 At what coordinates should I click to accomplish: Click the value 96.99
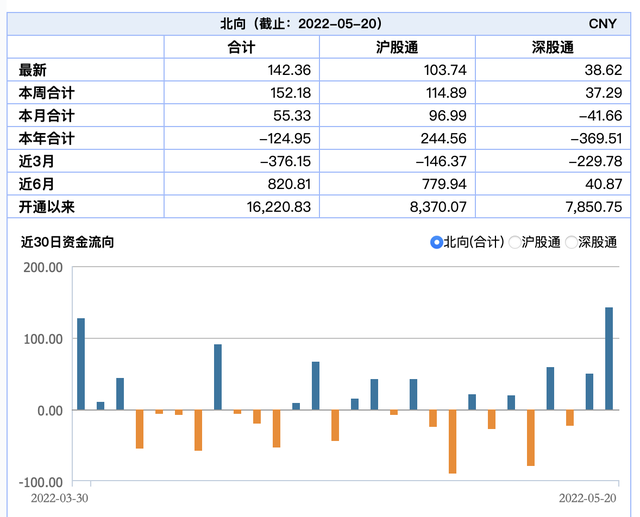coord(447,115)
